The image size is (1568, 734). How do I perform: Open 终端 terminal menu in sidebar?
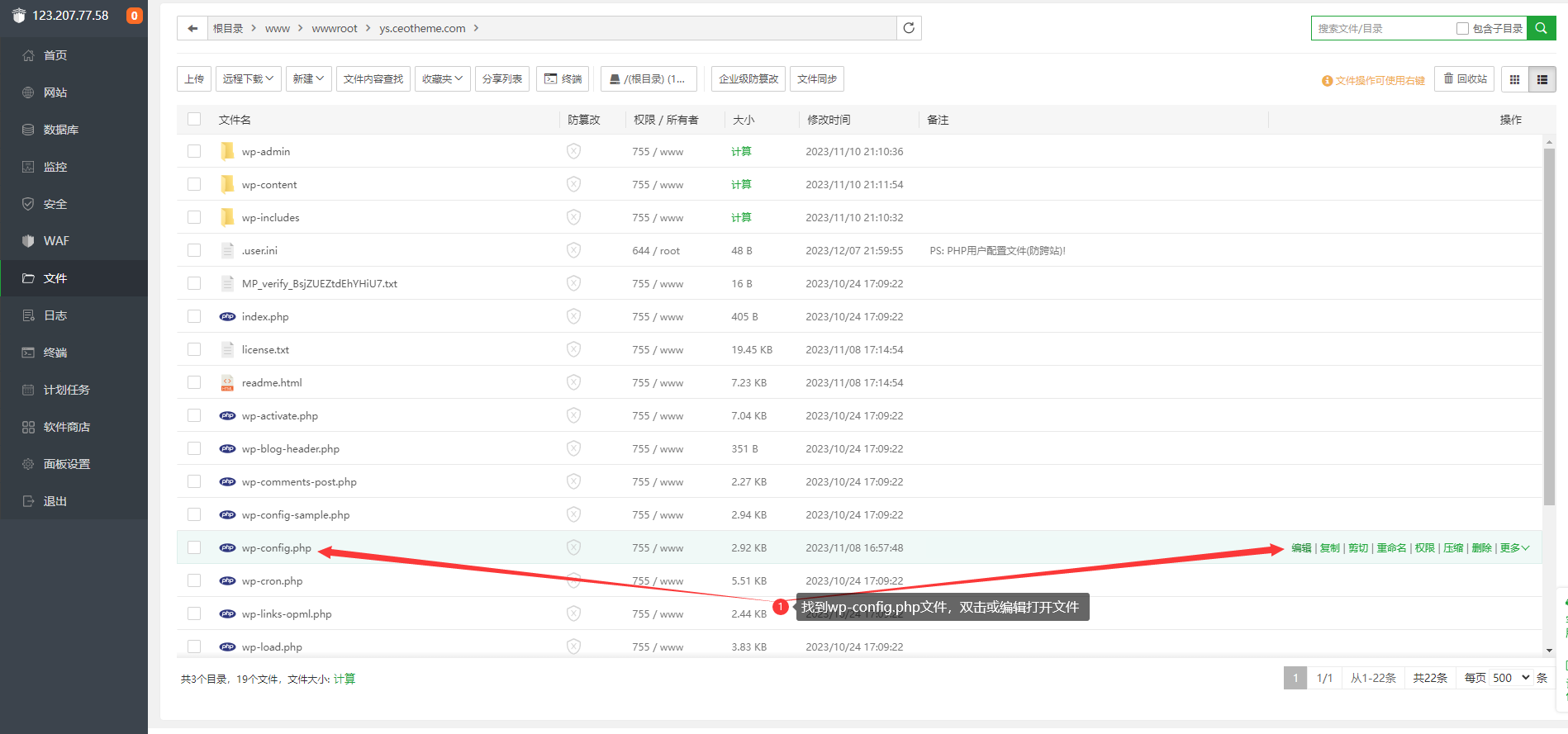(x=74, y=353)
